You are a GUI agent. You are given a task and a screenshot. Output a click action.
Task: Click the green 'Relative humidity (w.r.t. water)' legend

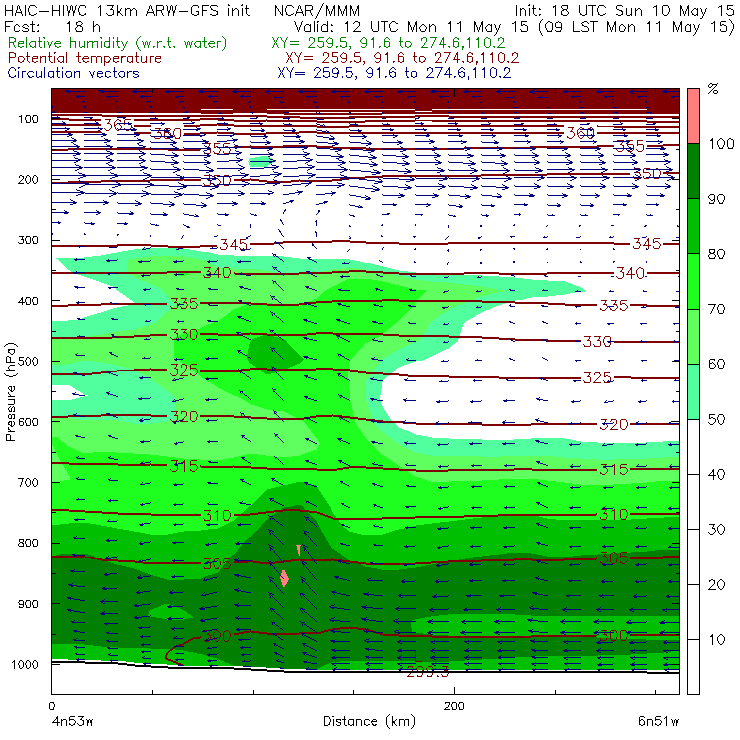(x=118, y=43)
